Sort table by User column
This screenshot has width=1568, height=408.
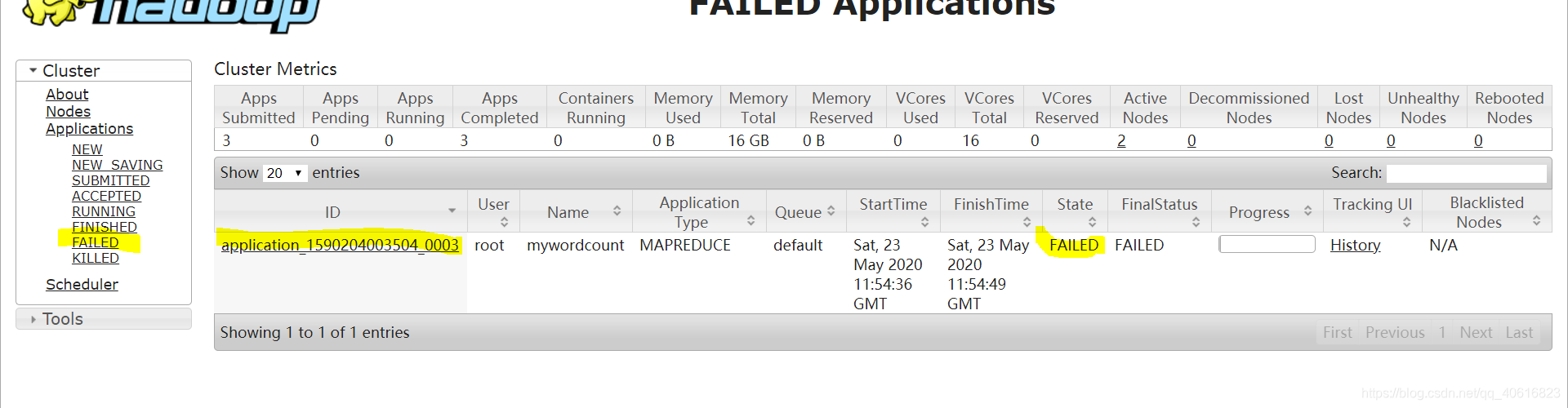(x=493, y=212)
